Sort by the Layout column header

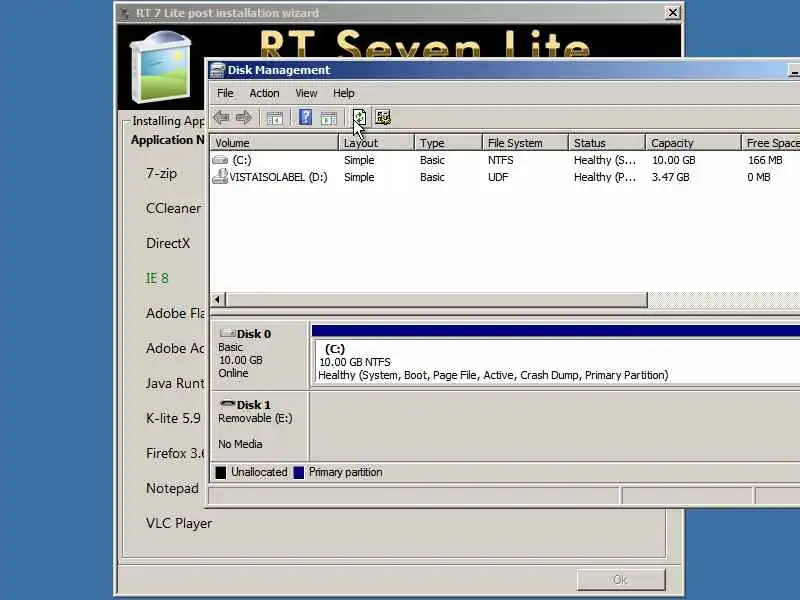(377, 143)
